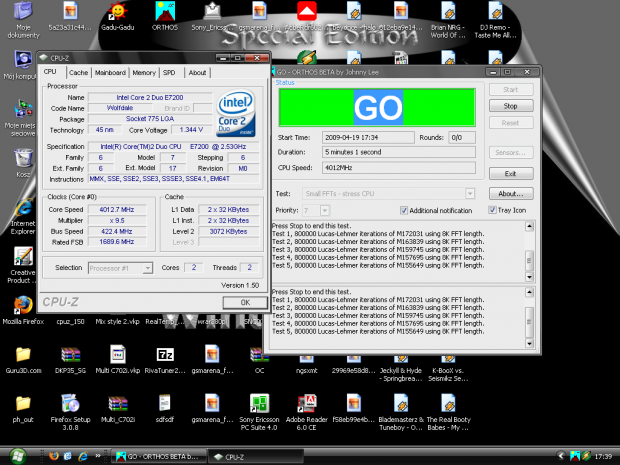Expand the Test type dropdown in ORTHOS

pyautogui.click(x=470, y=194)
